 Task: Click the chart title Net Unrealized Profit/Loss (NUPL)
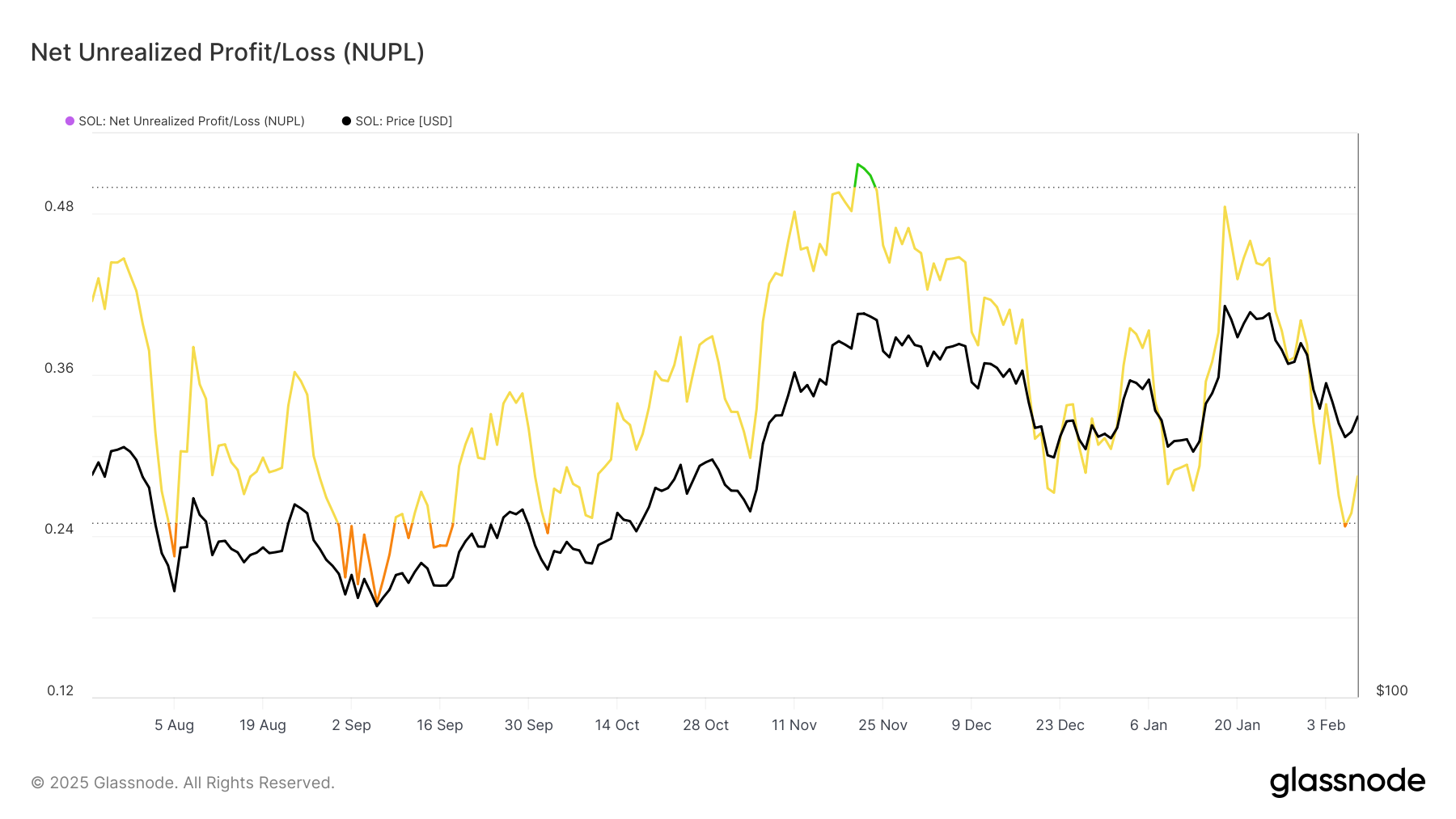pos(227,53)
